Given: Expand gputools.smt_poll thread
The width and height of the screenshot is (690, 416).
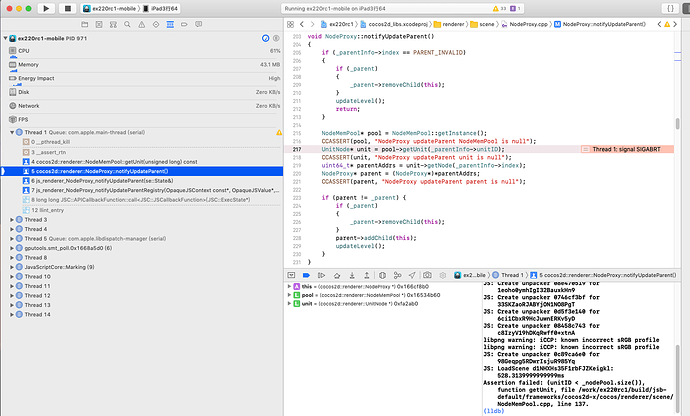Looking at the screenshot, I should [12, 248].
